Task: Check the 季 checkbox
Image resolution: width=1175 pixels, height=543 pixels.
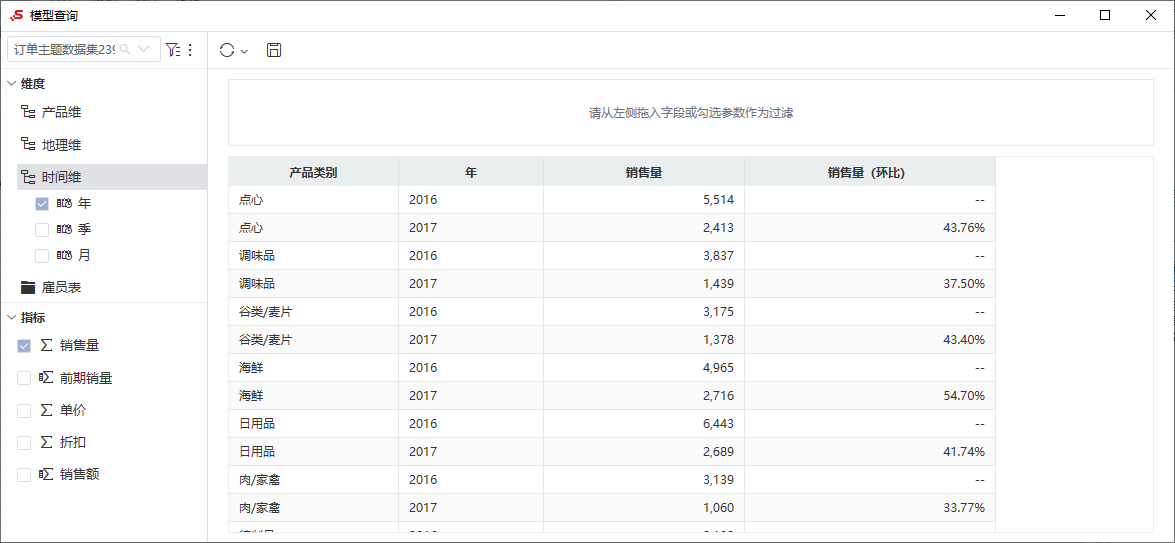Action: click(x=42, y=229)
